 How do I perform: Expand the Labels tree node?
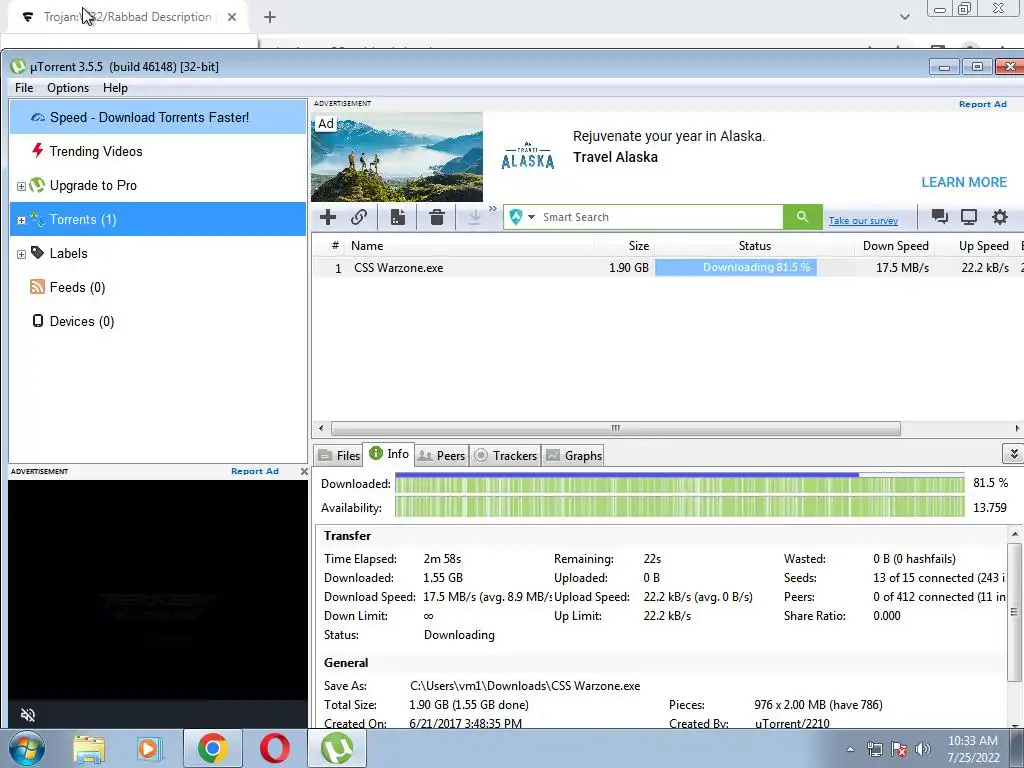point(21,254)
